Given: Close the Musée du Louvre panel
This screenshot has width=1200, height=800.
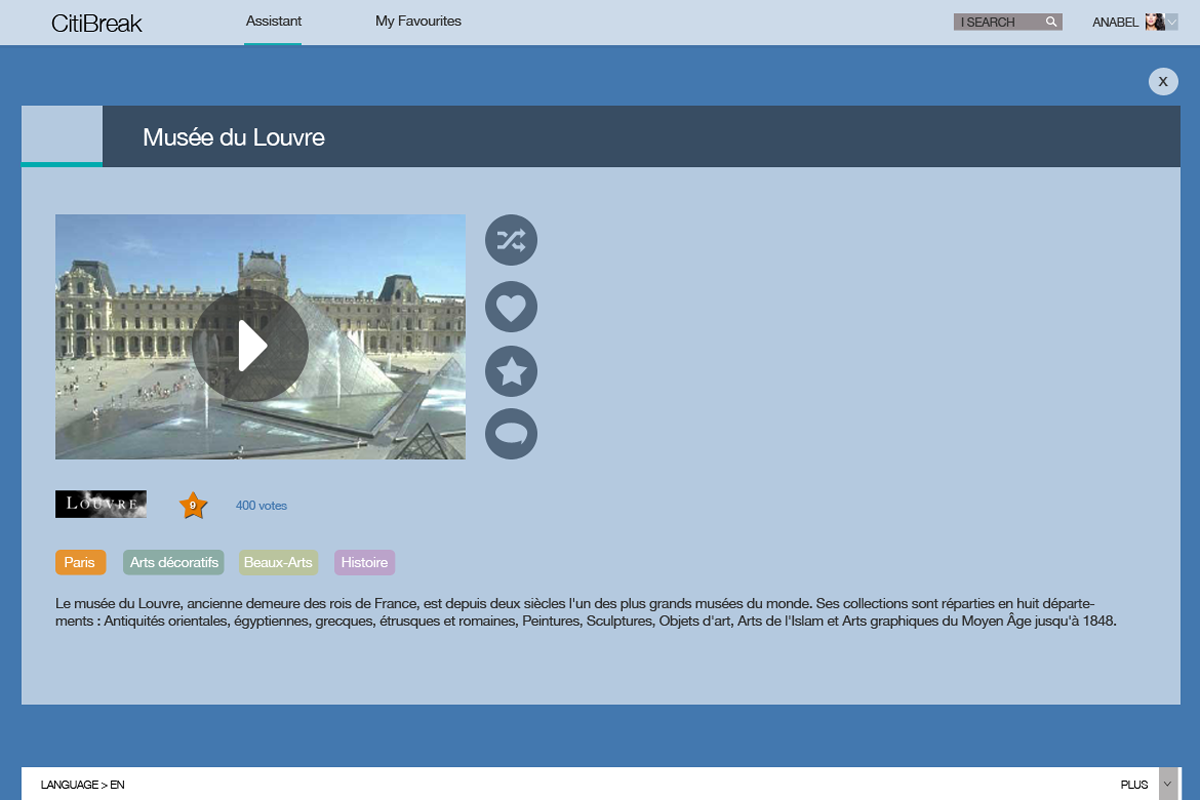Looking at the screenshot, I should click(x=1163, y=81).
